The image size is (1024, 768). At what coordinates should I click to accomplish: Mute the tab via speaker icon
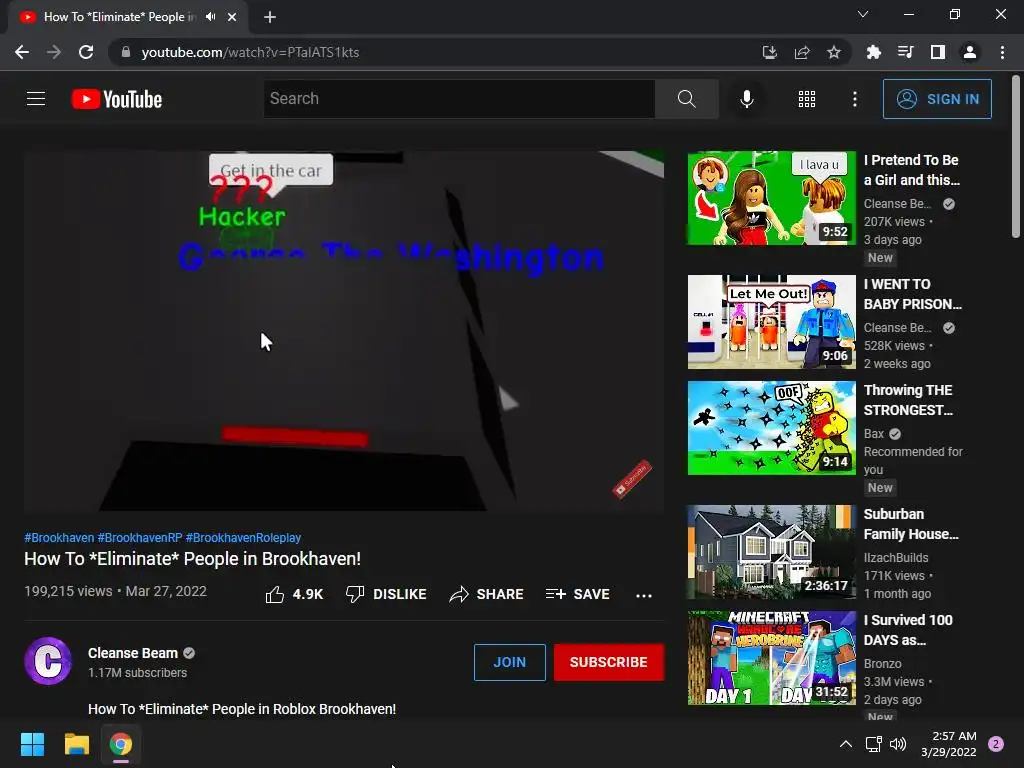point(210,17)
